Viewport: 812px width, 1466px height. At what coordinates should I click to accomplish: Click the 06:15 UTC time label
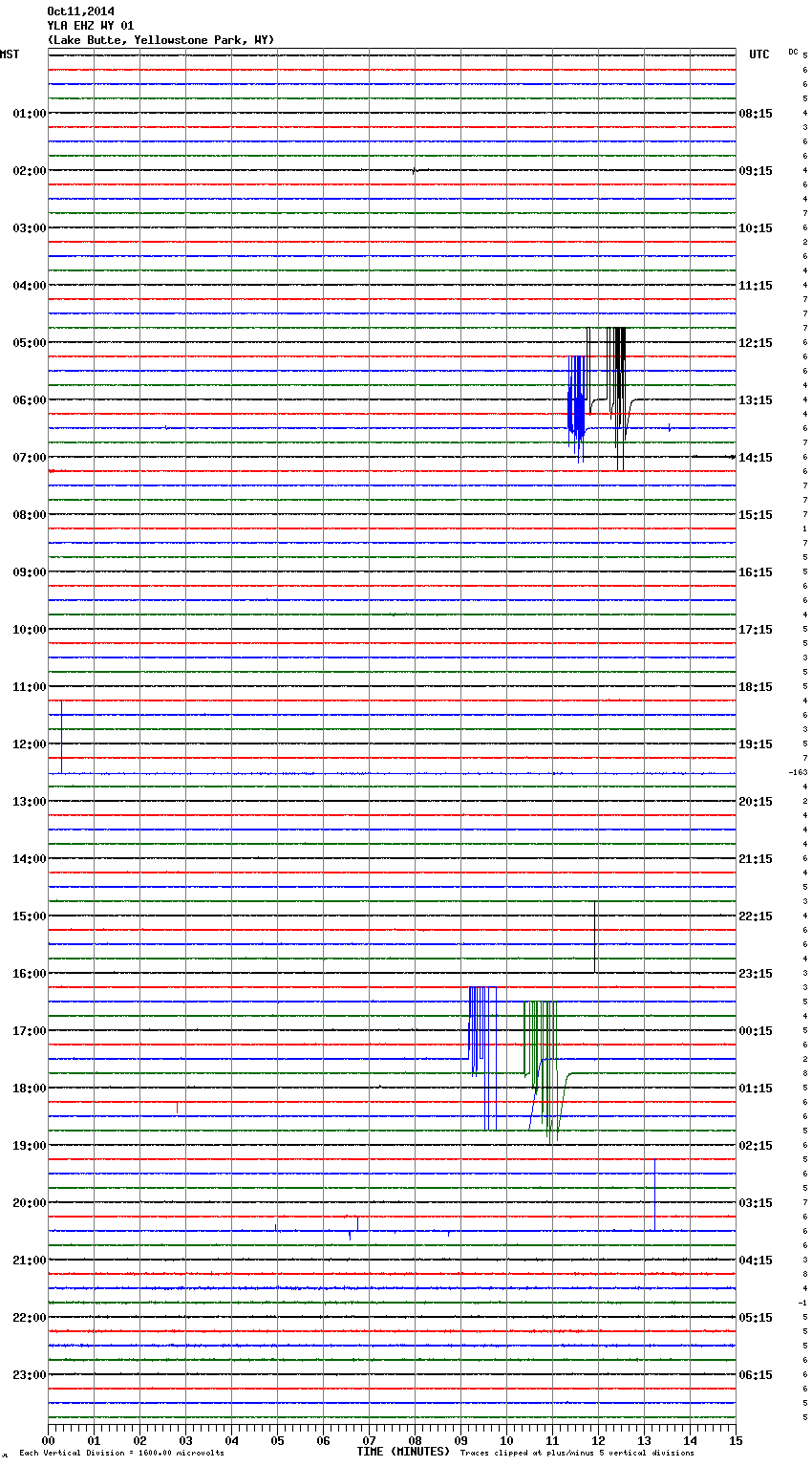(756, 1375)
